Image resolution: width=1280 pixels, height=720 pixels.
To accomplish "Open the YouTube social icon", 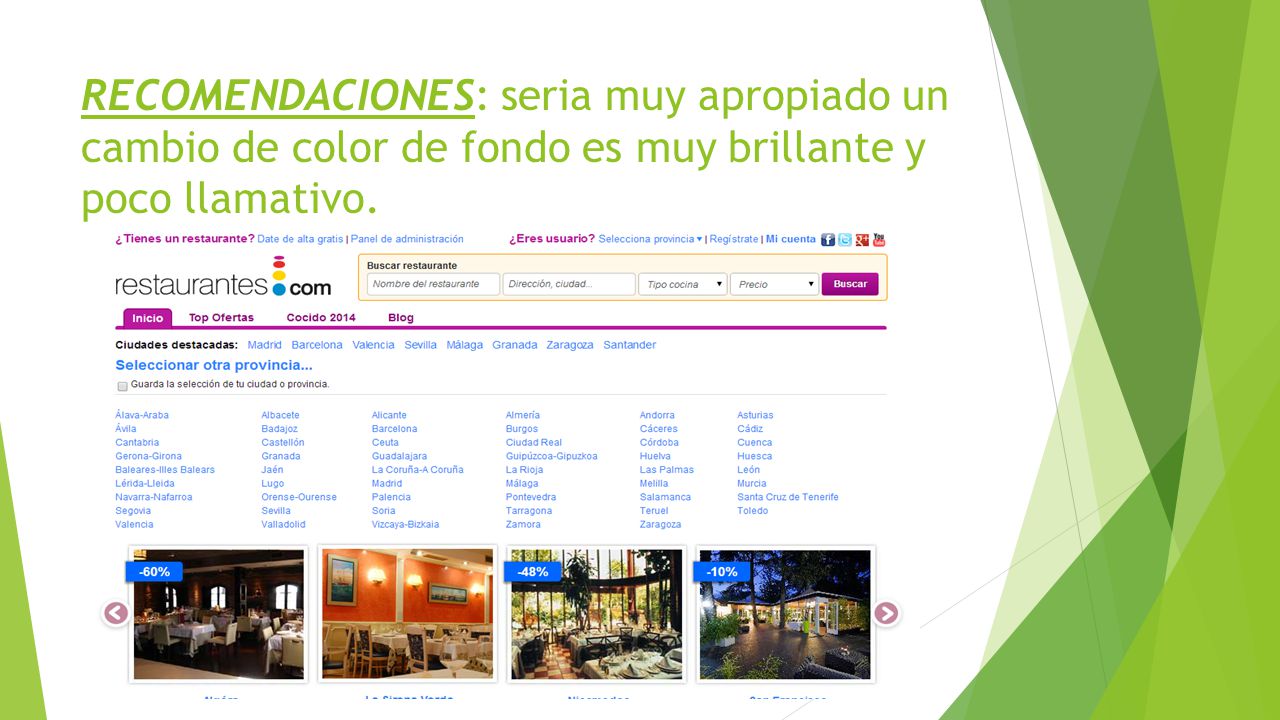I will 879,240.
